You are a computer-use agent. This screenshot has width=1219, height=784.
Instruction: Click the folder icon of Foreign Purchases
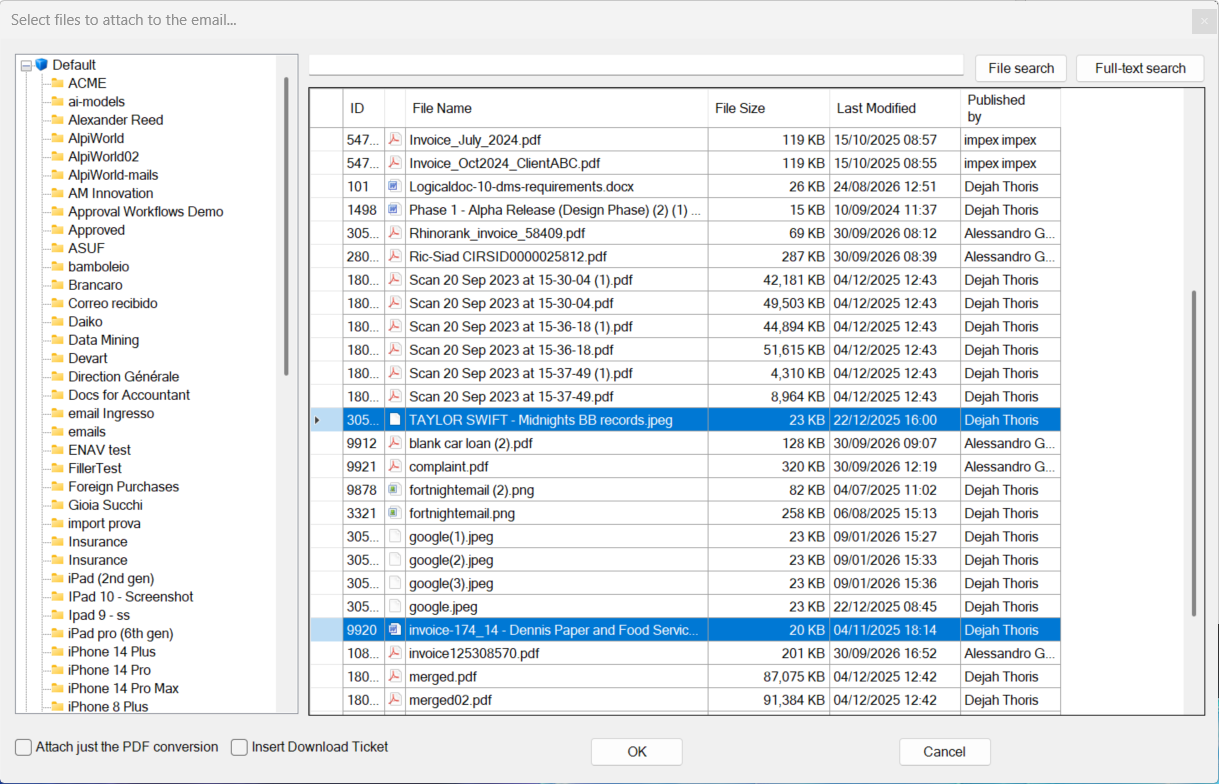tap(57, 486)
